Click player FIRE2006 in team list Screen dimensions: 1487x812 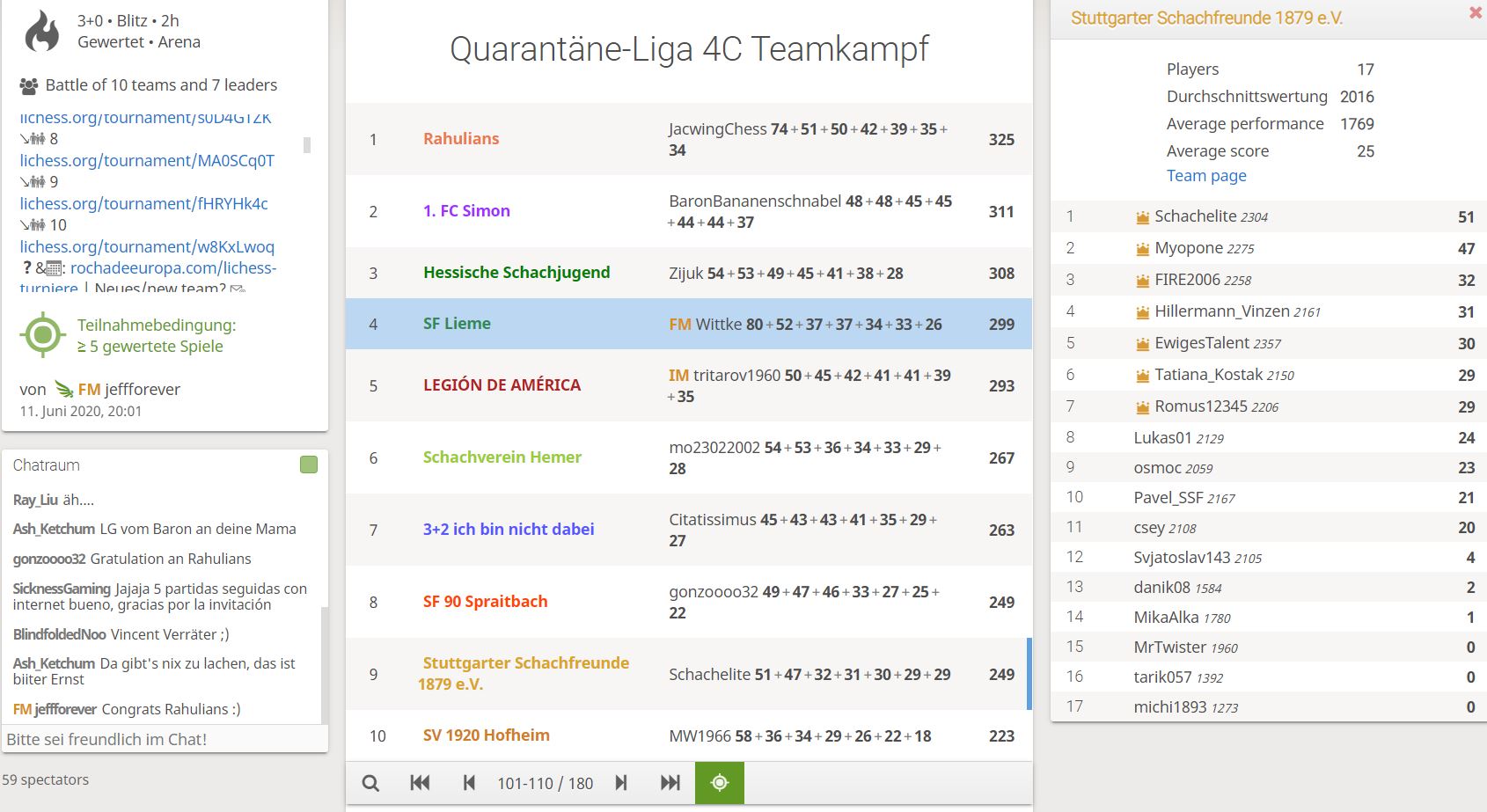tap(1187, 280)
